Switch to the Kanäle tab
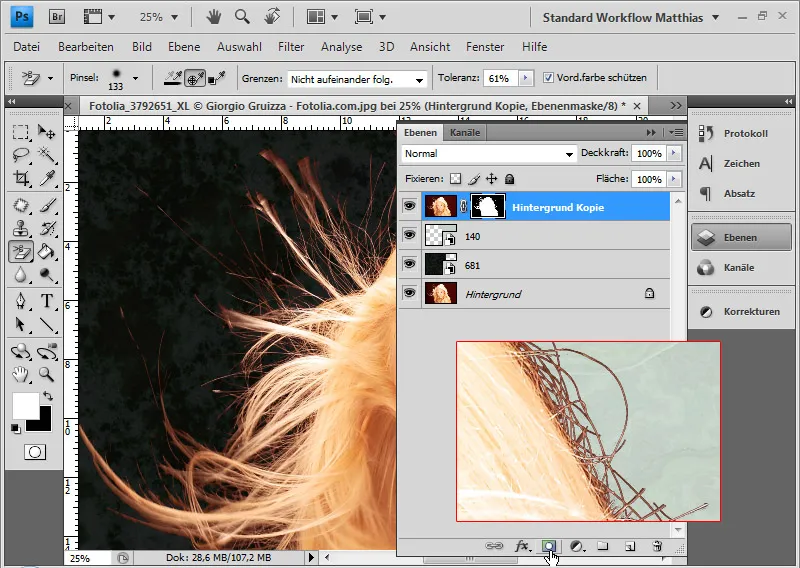This screenshot has width=800, height=568. coord(465,133)
